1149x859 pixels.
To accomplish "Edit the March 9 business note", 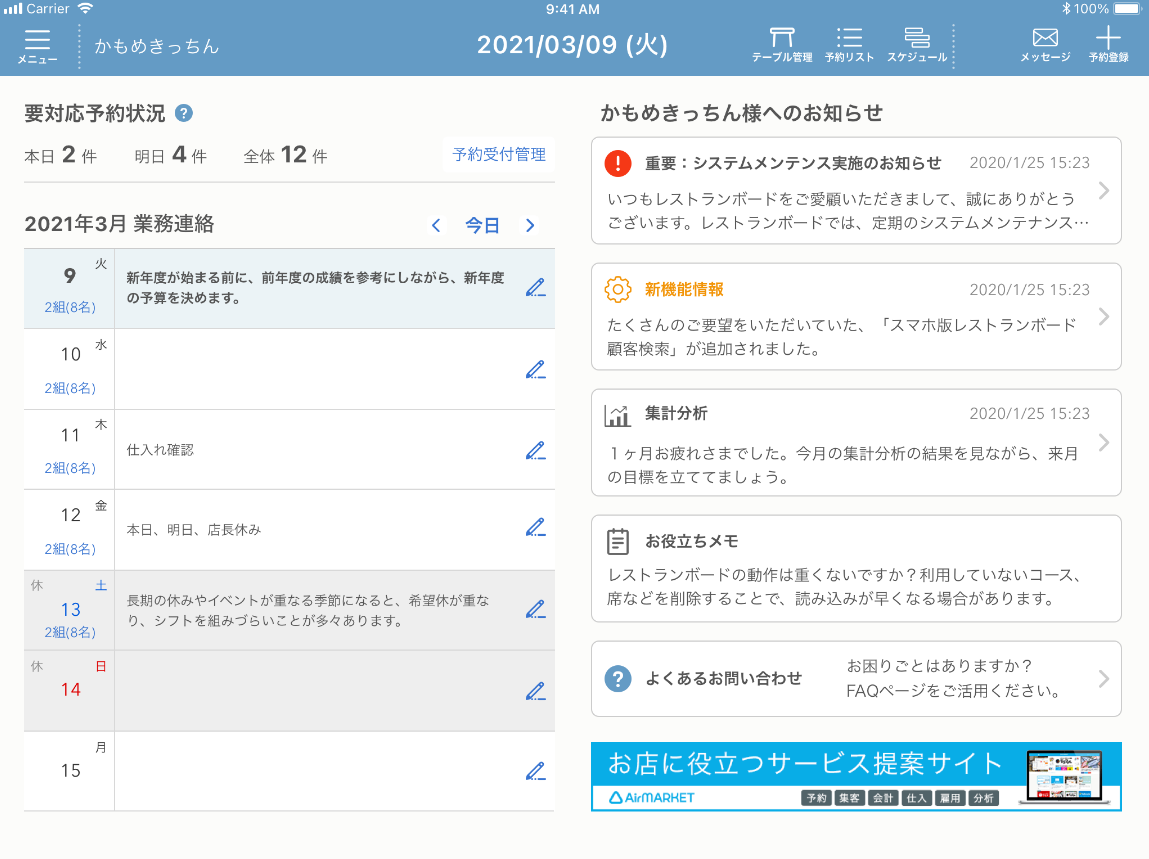I will pyautogui.click(x=536, y=288).
